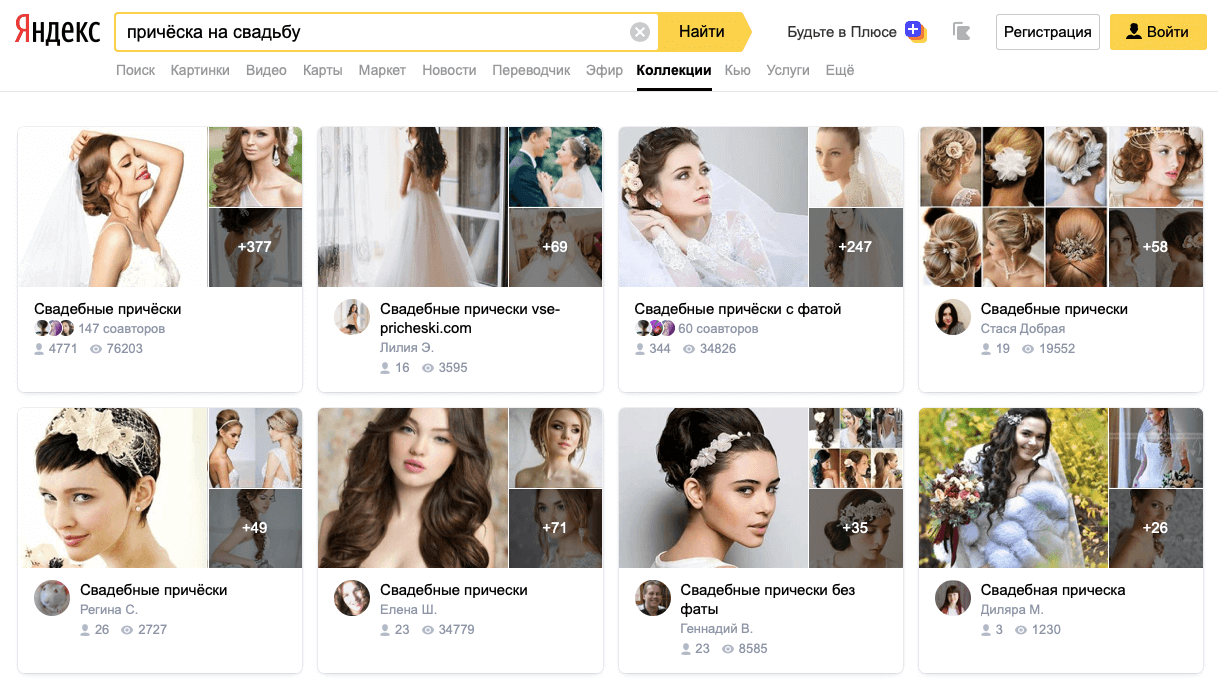Image resolution: width=1218 pixels, height=686 pixels.
Task: Open Свадебная прическа collection title
Action: pyautogui.click(x=1053, y=590)
